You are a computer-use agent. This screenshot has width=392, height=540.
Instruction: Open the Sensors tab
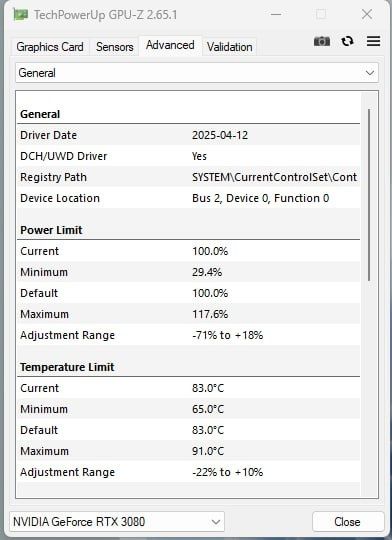pyautogui.click(x=115, y=47)
